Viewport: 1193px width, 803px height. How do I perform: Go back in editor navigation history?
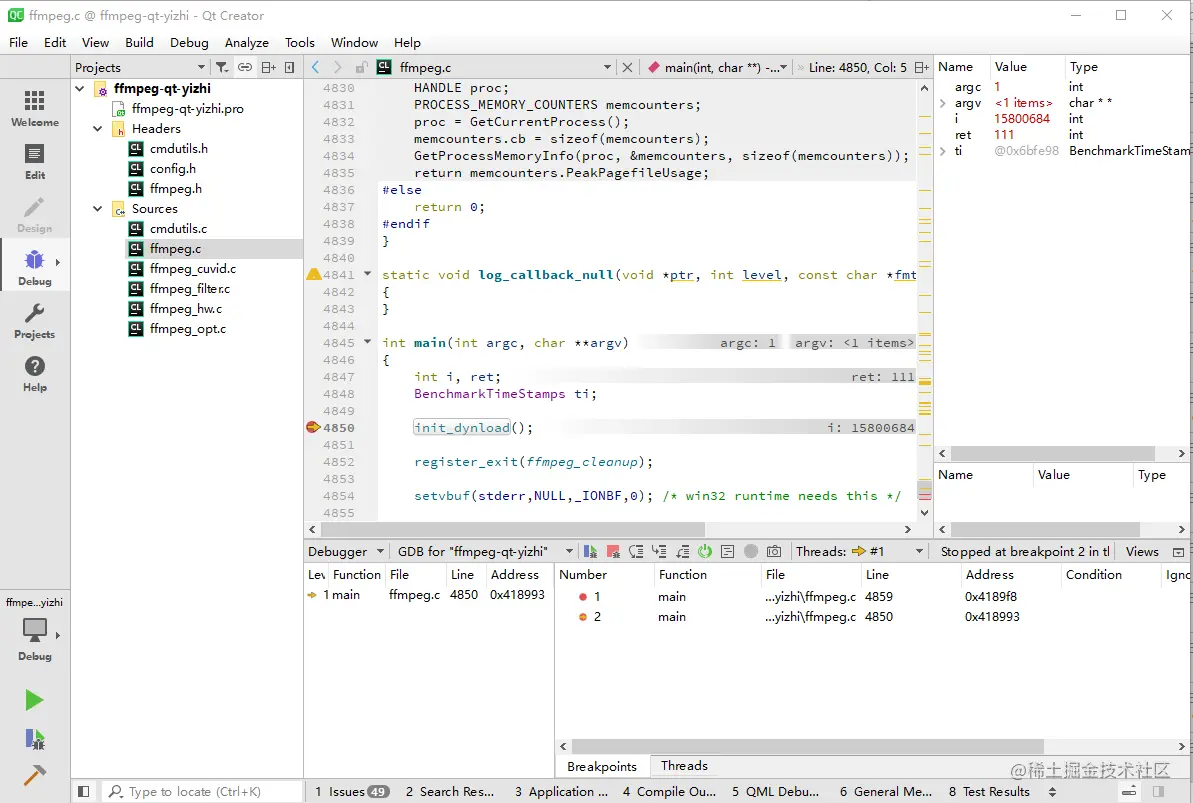(x=316, y=67)
